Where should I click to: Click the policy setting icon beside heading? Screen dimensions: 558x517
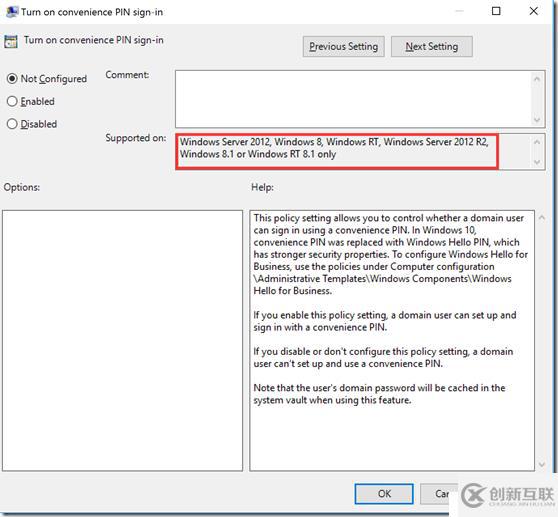11,41
